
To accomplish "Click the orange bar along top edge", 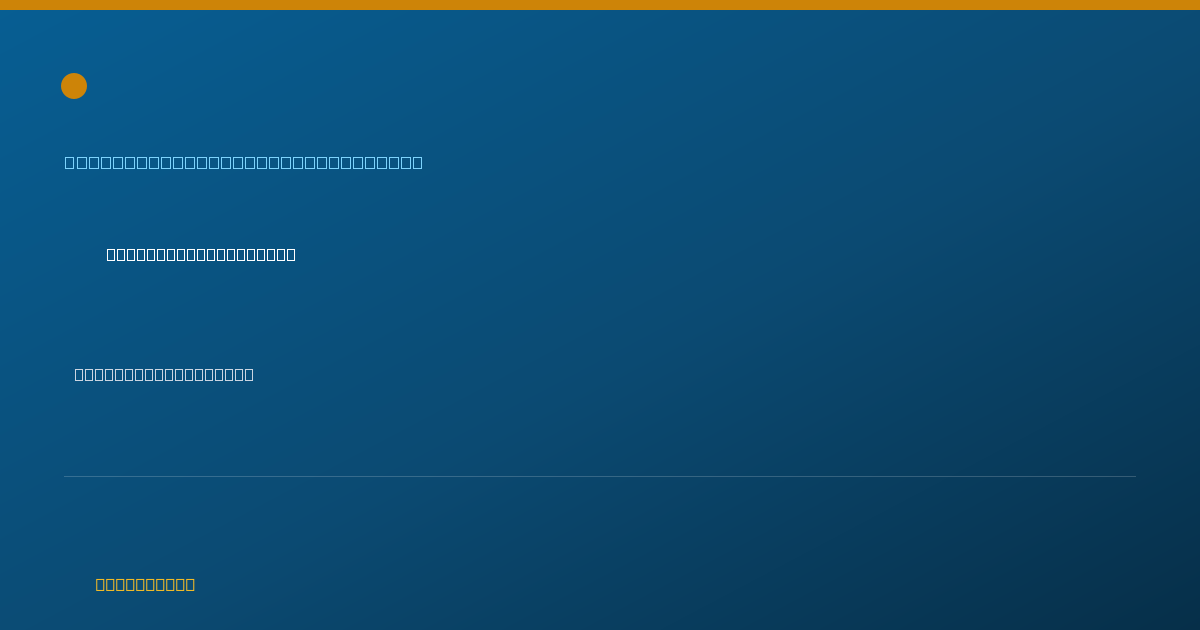I will (600, 5).
